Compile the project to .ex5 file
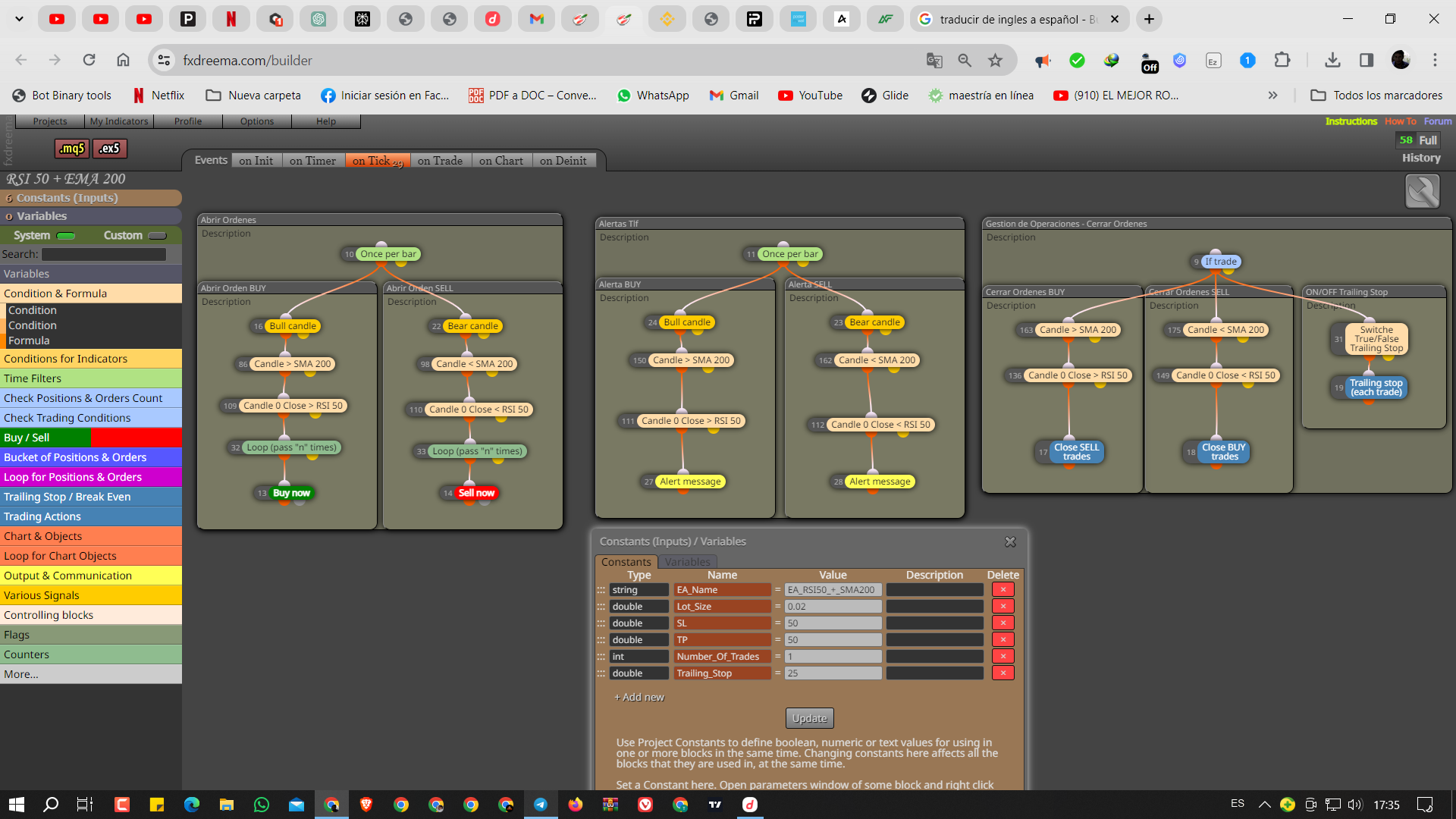1456x819 pixels. pos(110,149)
